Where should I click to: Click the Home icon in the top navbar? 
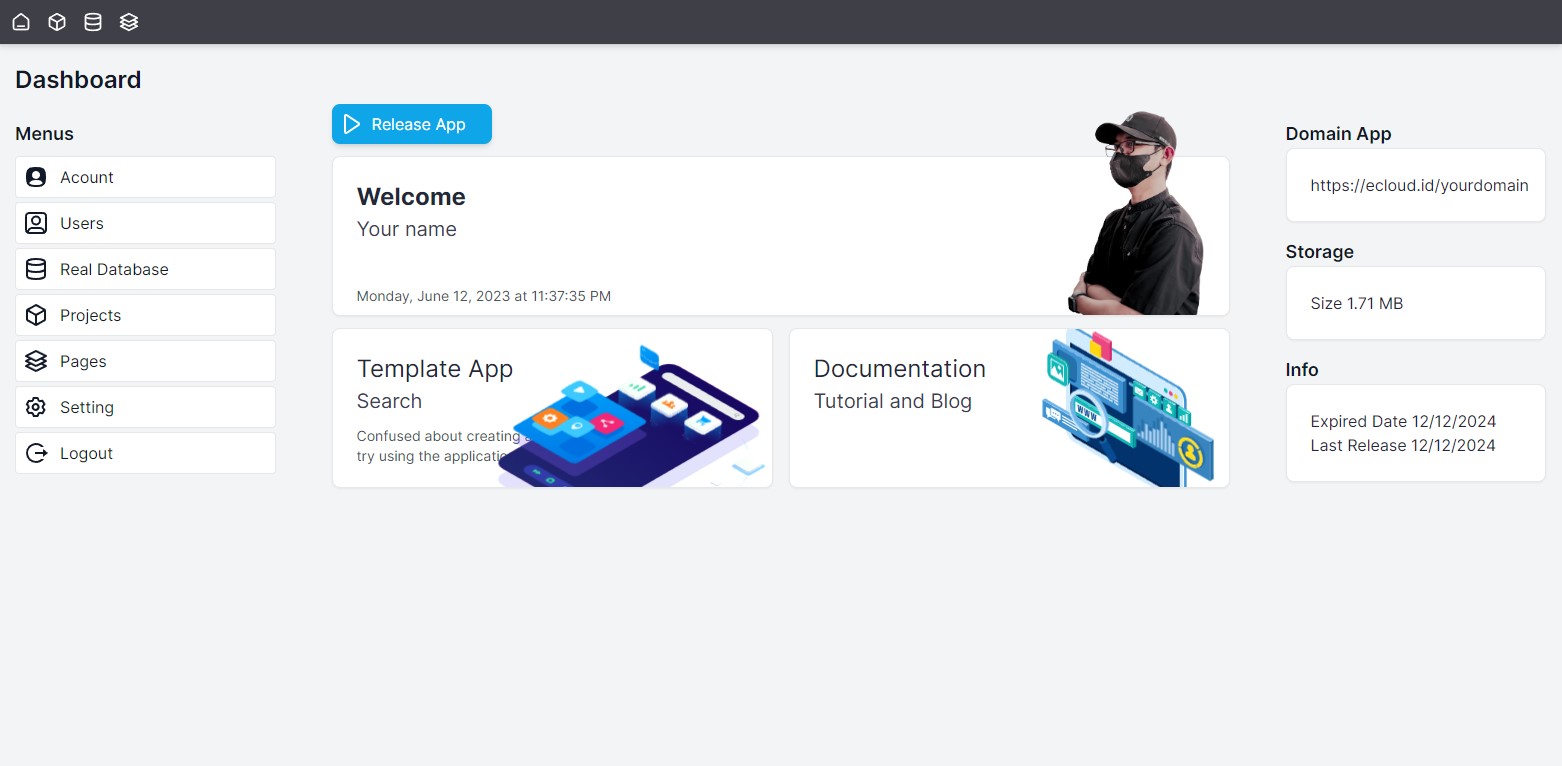click(x=21, y=21)
